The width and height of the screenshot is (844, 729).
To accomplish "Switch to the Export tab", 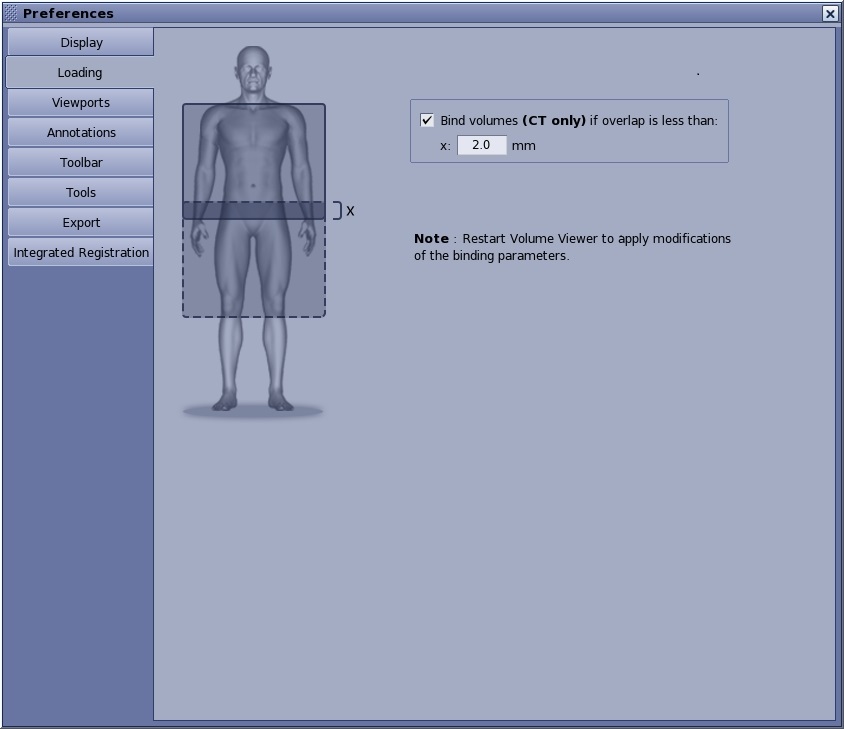I will (81, 222).
